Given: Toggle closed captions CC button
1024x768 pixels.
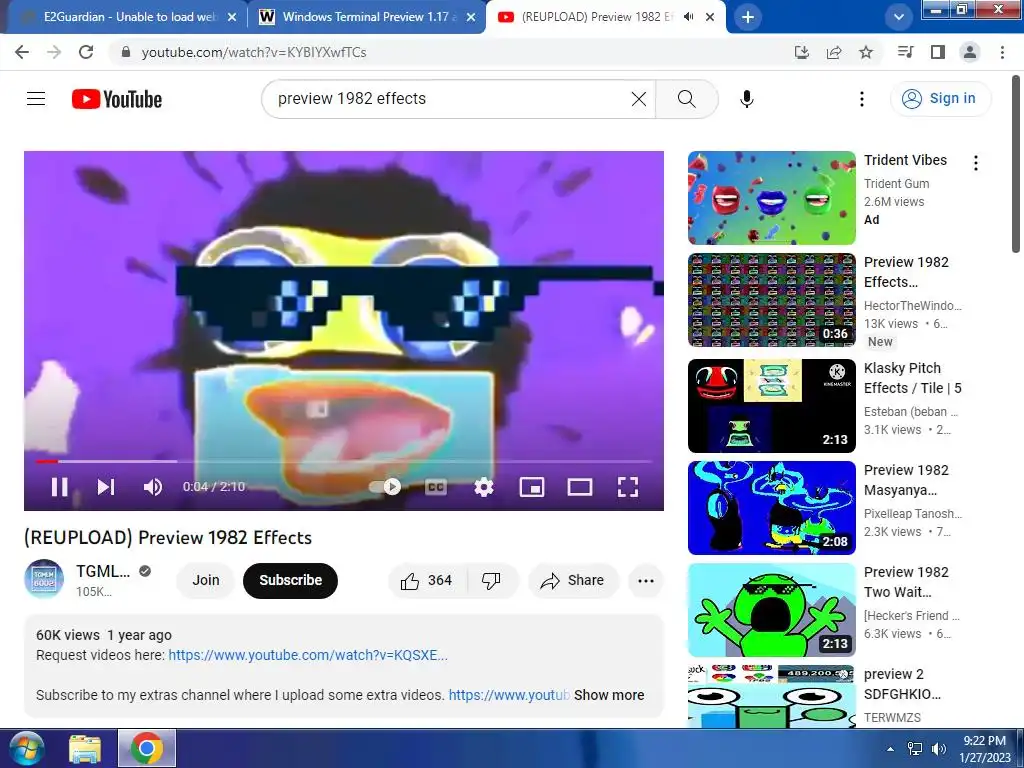Looking at the screenshot, I should point(436,487).
